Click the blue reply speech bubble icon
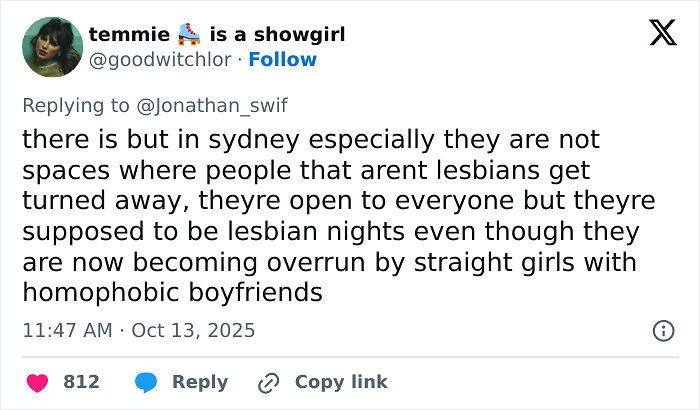 (146, 382)
